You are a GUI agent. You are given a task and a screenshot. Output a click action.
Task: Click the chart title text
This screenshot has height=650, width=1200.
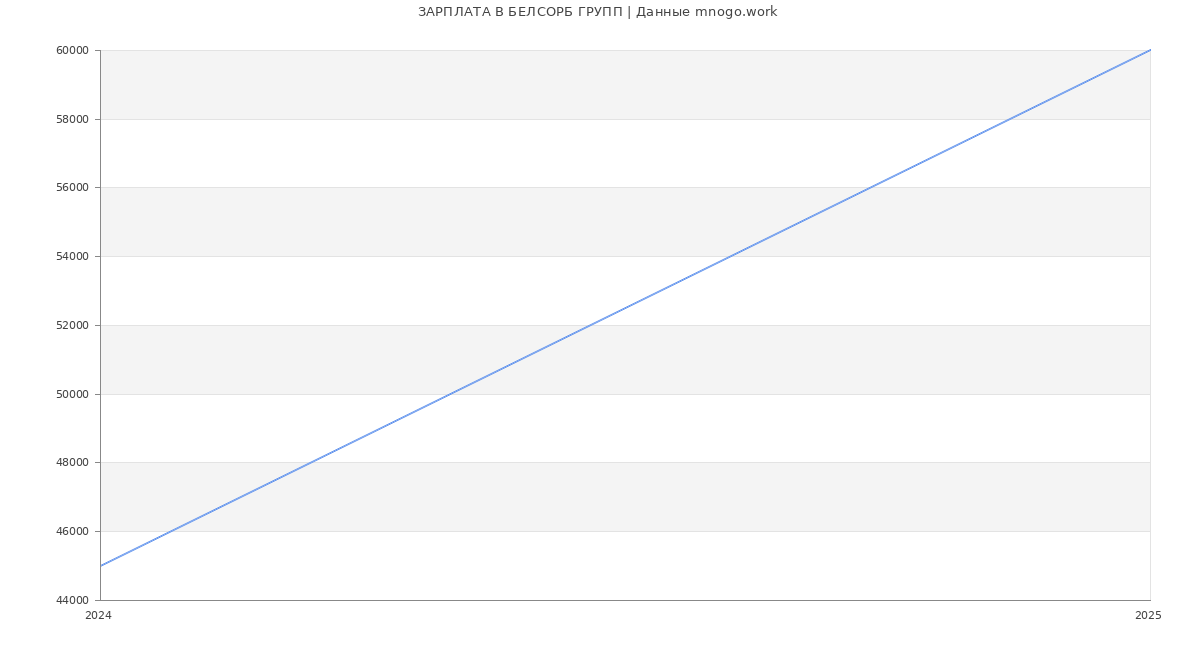[x=597, y=12]
